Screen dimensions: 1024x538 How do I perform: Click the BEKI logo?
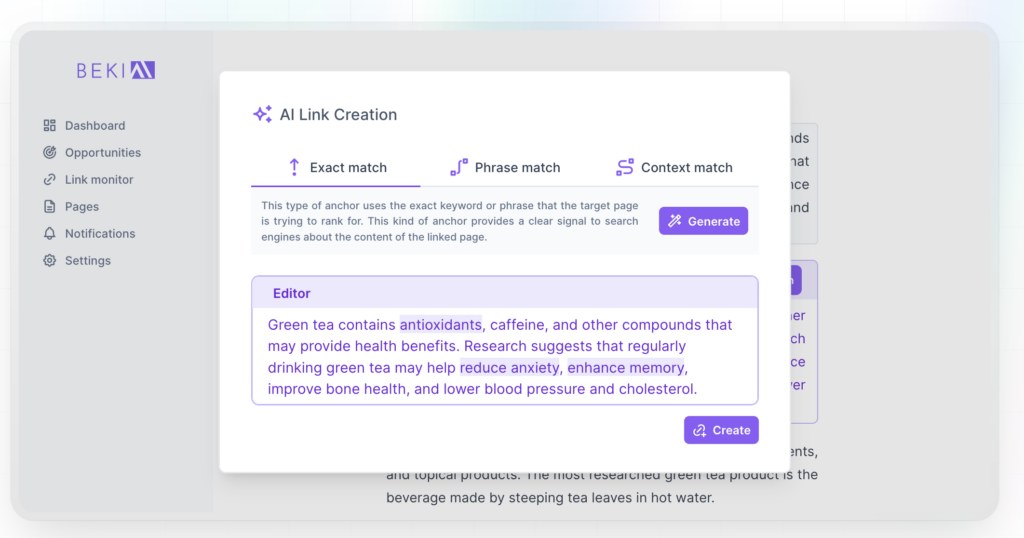pyautogui.click(x=116, y=71)
